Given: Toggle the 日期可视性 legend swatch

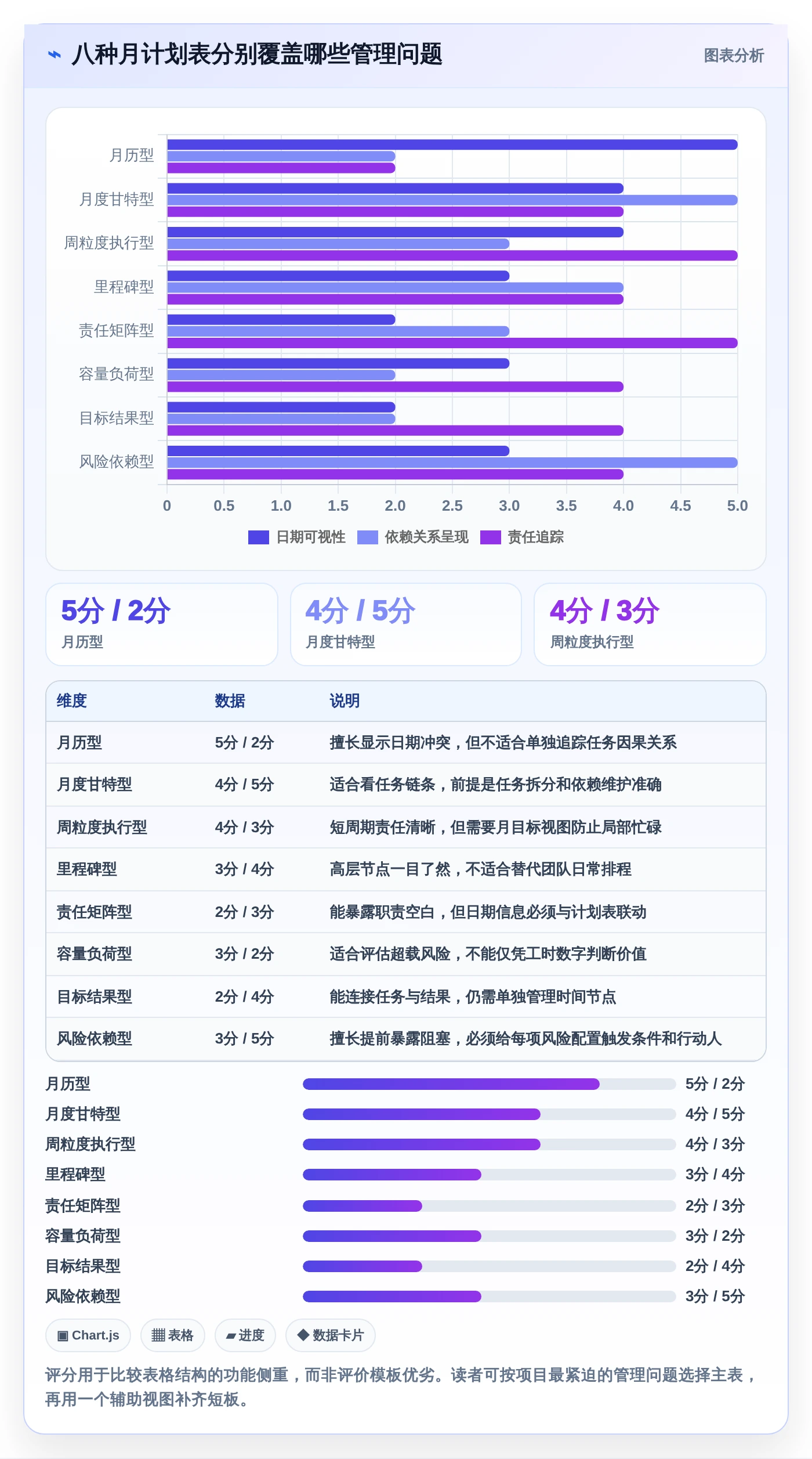Looking at the screenshot, I should (258, 537).
